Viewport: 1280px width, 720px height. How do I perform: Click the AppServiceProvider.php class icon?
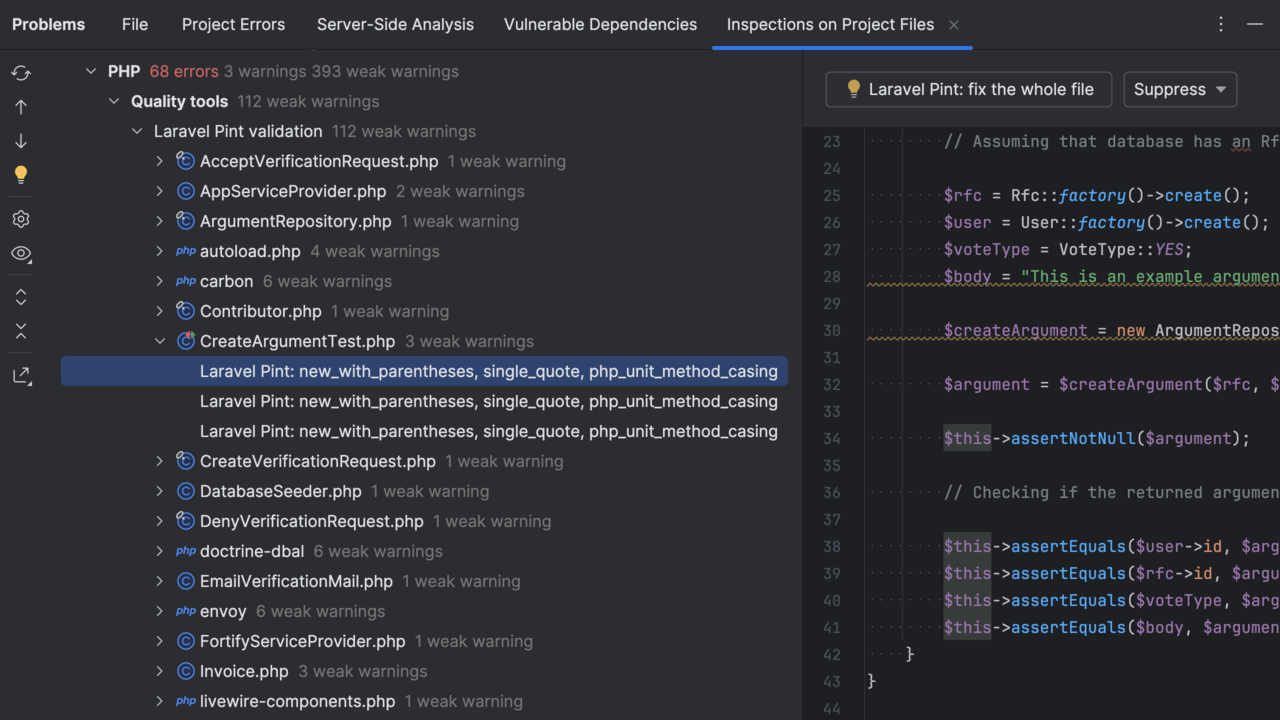[185, 191]
